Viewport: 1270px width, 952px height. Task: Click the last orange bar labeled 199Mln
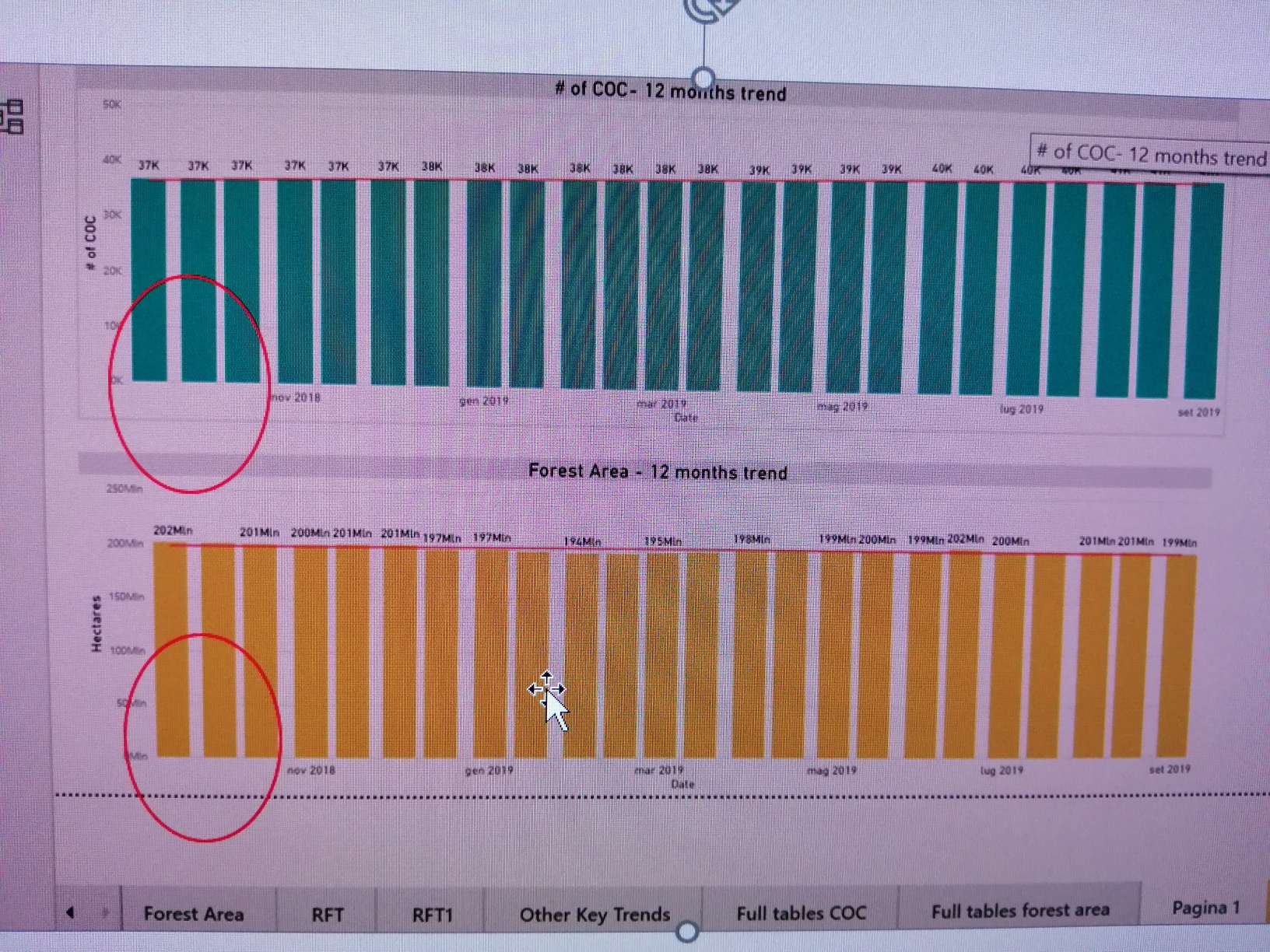point(1176,656)
